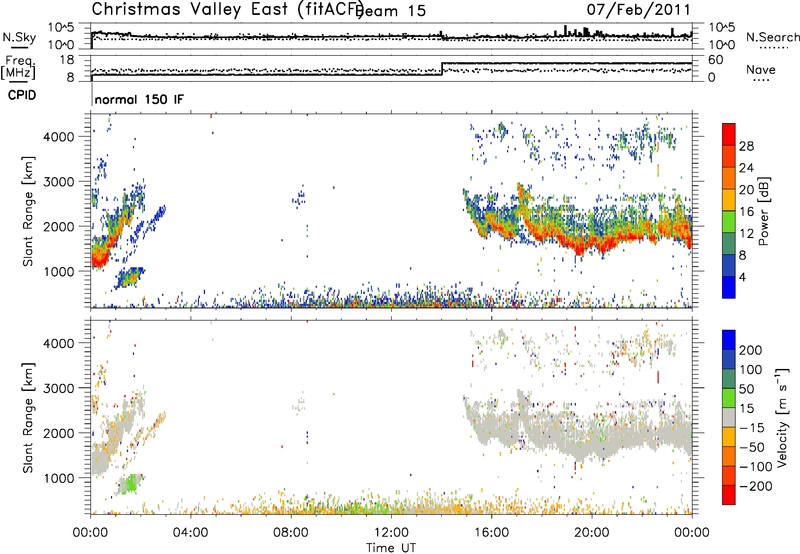800x554 pixels.
Task: Click the '-200' label on the Velocity colorbar
Action: 756,486
